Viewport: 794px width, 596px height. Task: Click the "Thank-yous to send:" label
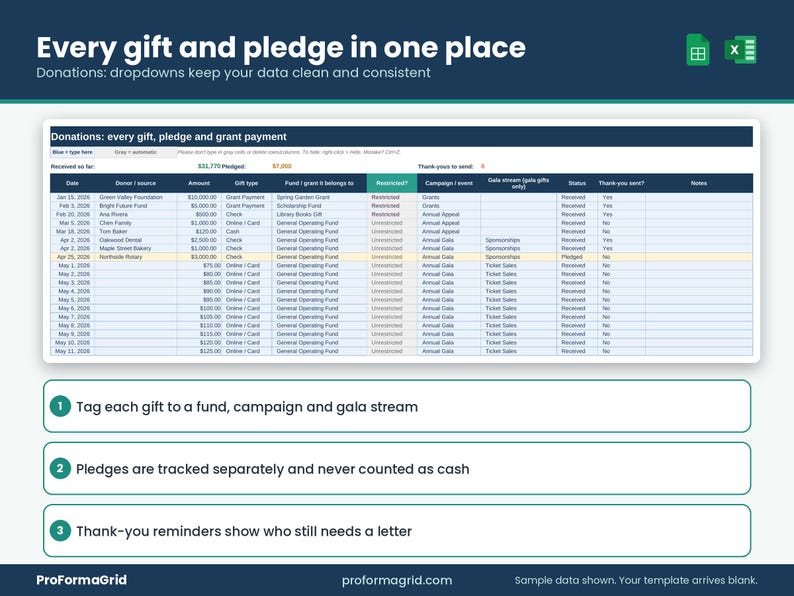[x=446, y=167]
